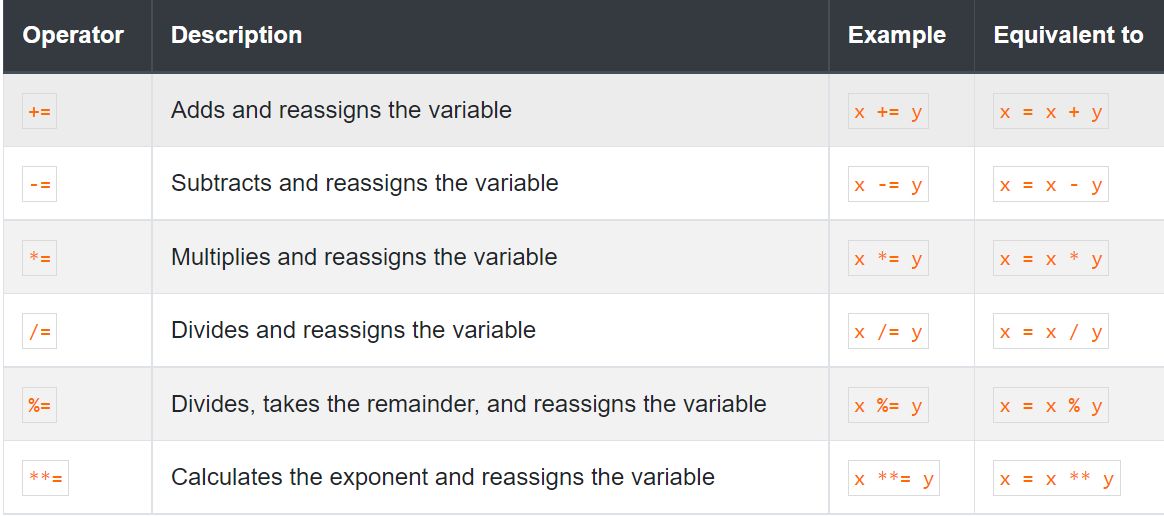Screen dimensions: 1164x516
Task: Click the += operator code box
Action: pyautogui.click(x=39, y=111)
